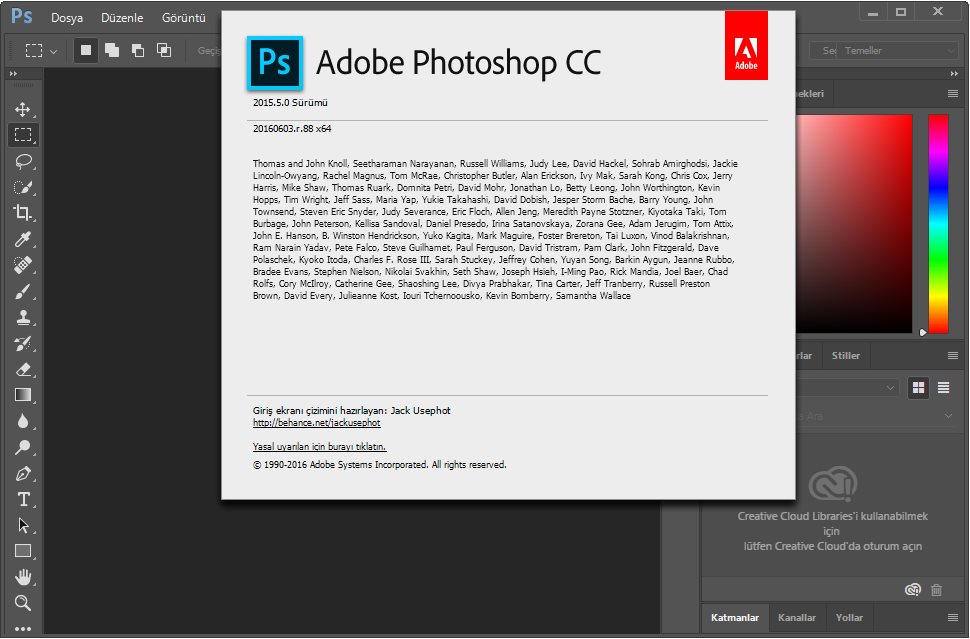This screenshot has height=639, width=970.
Task: Expand the toolbox with double-arrow button
Action: click(13, 74)
